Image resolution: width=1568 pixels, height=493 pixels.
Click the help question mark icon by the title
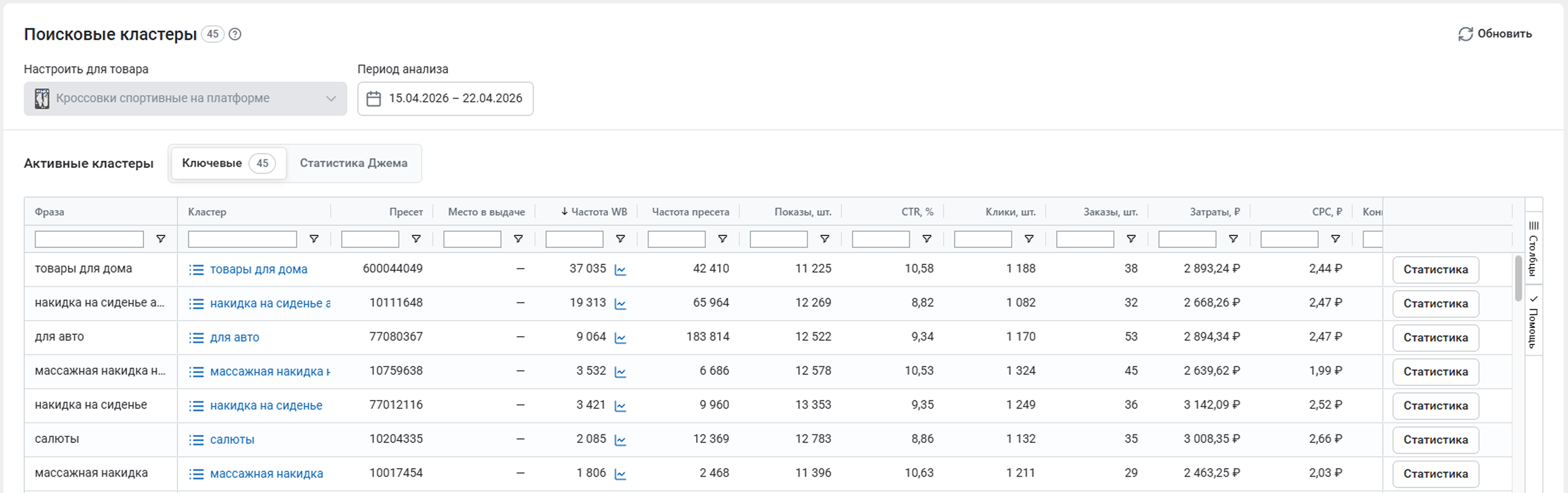click(x=235, y=34)
